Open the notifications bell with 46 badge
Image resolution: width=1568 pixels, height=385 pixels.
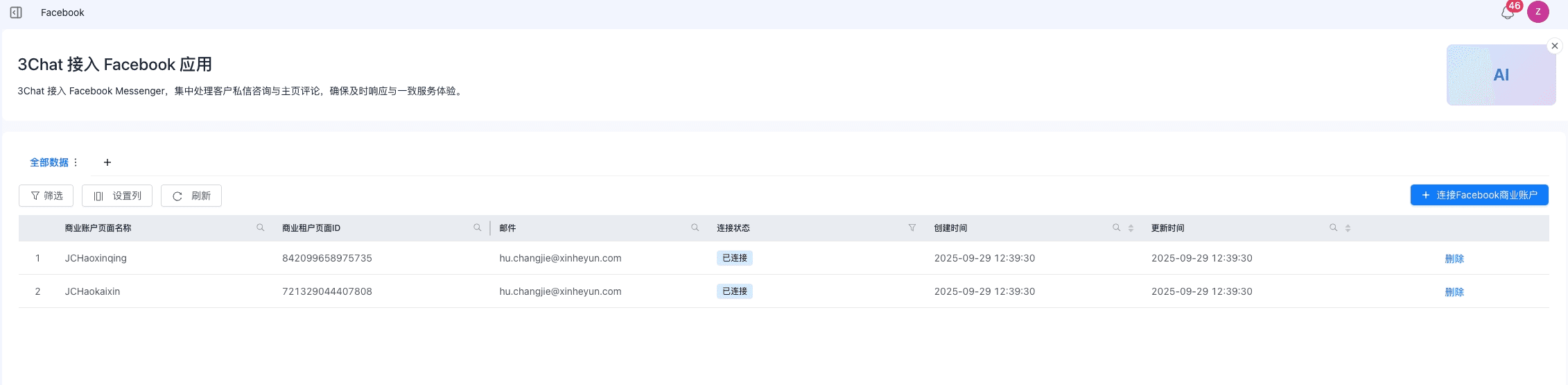coord(1508,12)
